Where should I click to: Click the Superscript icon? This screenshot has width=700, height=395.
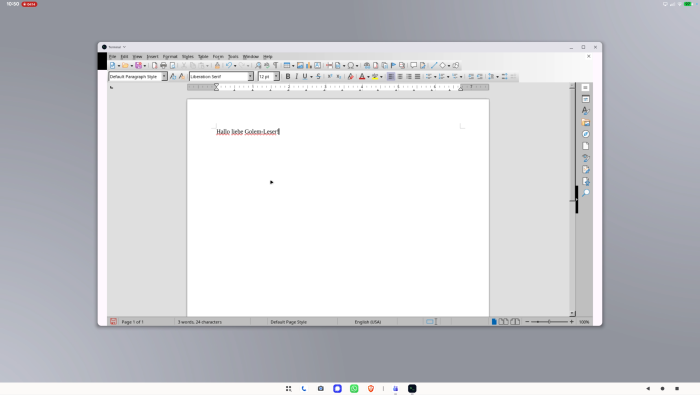pyautogui.click(x=330, y=77)
